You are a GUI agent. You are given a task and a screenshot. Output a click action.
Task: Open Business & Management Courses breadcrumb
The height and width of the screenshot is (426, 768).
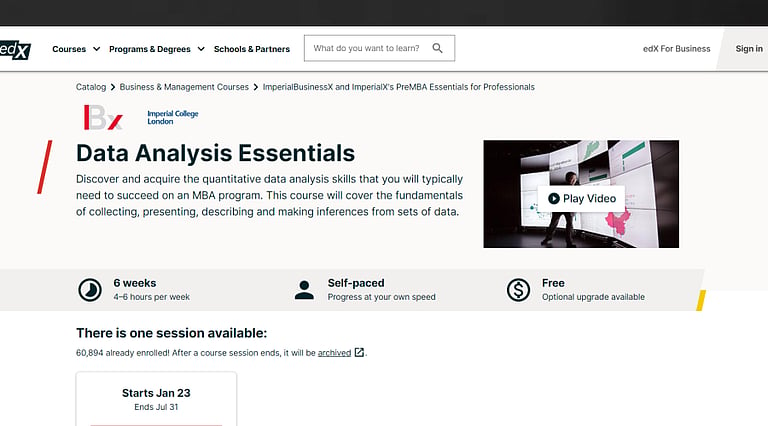pyautogui.click(x=184, y=87)
